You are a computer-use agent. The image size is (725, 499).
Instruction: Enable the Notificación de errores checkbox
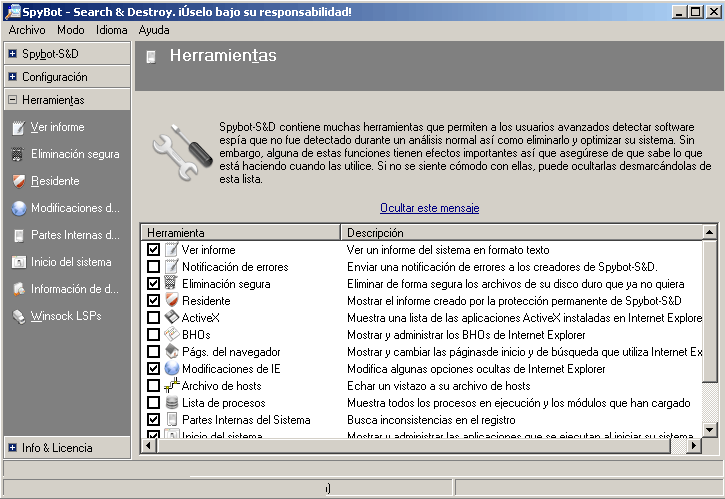pyautogui.click(x=153, y=267)
